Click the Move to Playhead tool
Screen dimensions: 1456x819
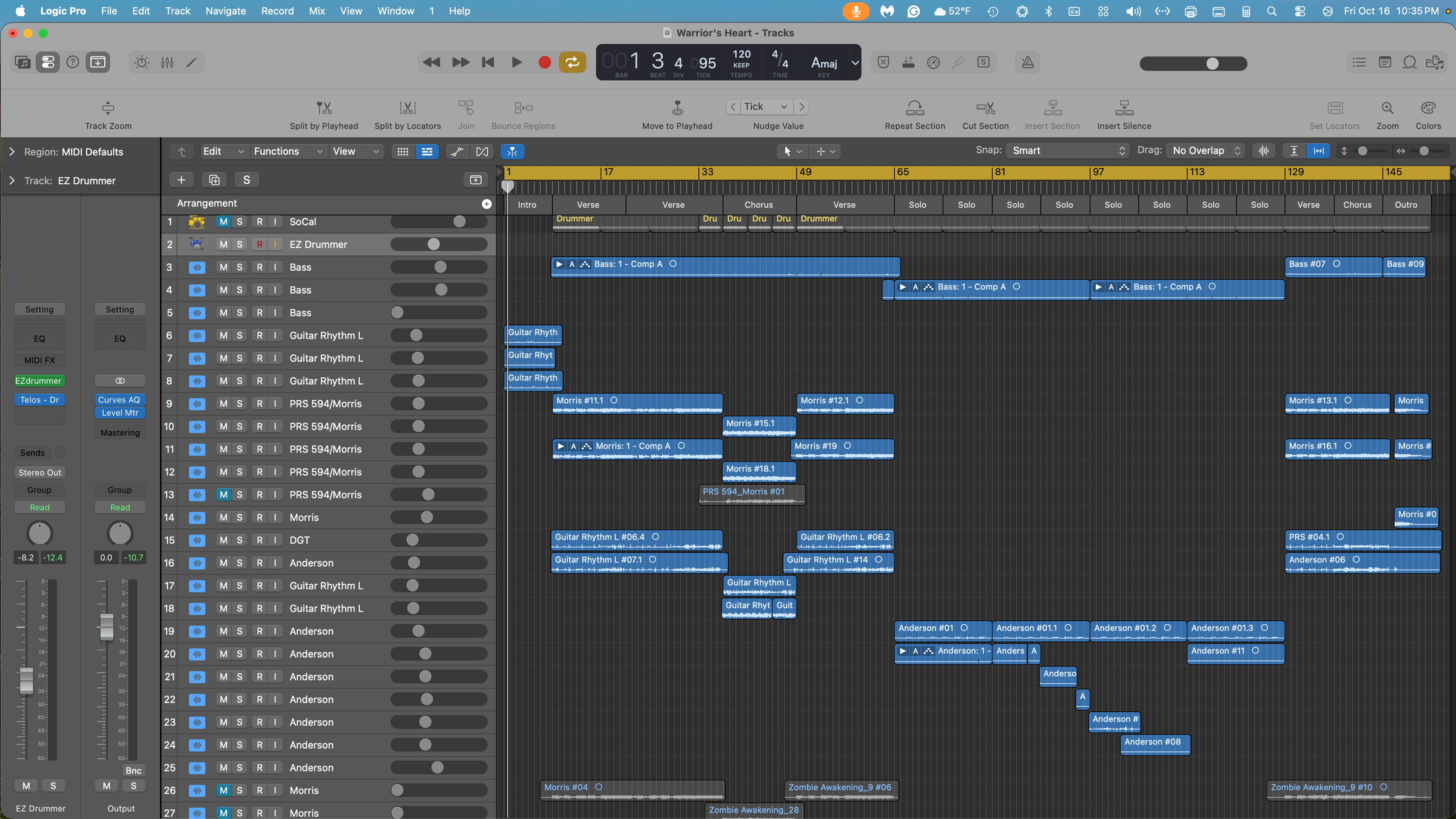[677, 115]
